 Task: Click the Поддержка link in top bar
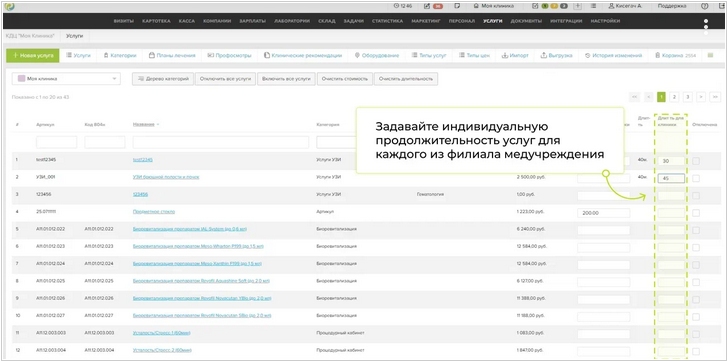[672, 6]
